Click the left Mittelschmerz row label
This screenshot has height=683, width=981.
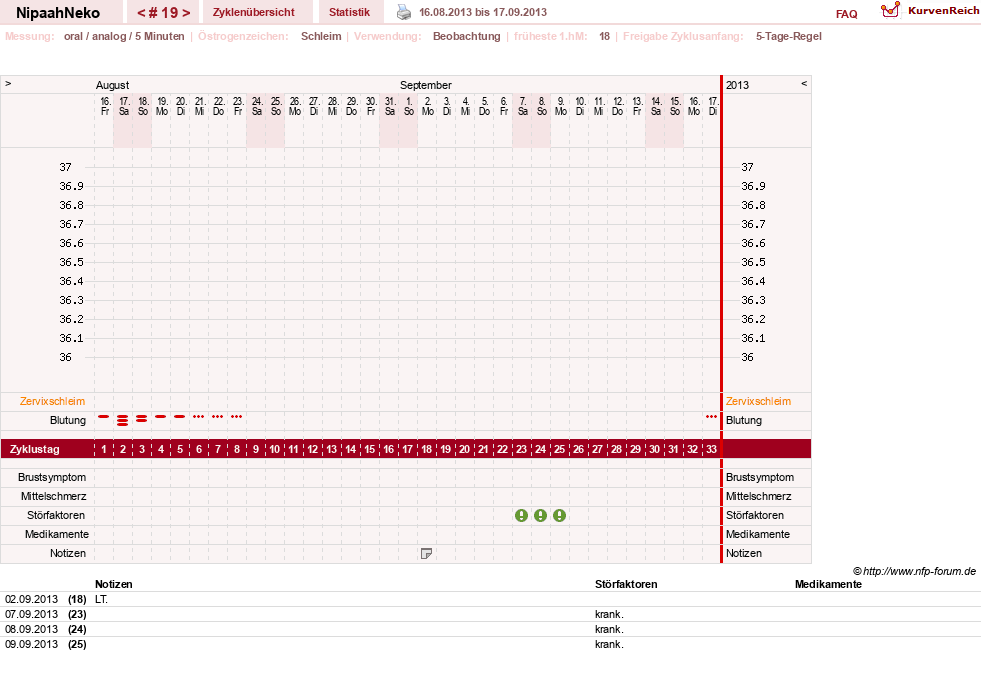[53, 496]
